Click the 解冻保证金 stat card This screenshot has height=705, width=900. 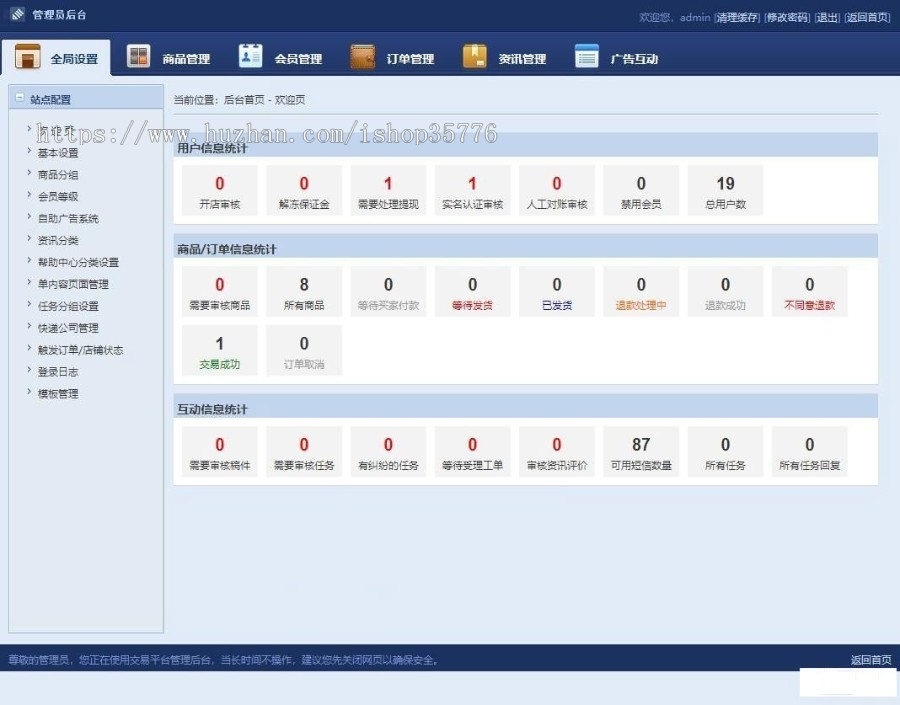tap(304, 191)
